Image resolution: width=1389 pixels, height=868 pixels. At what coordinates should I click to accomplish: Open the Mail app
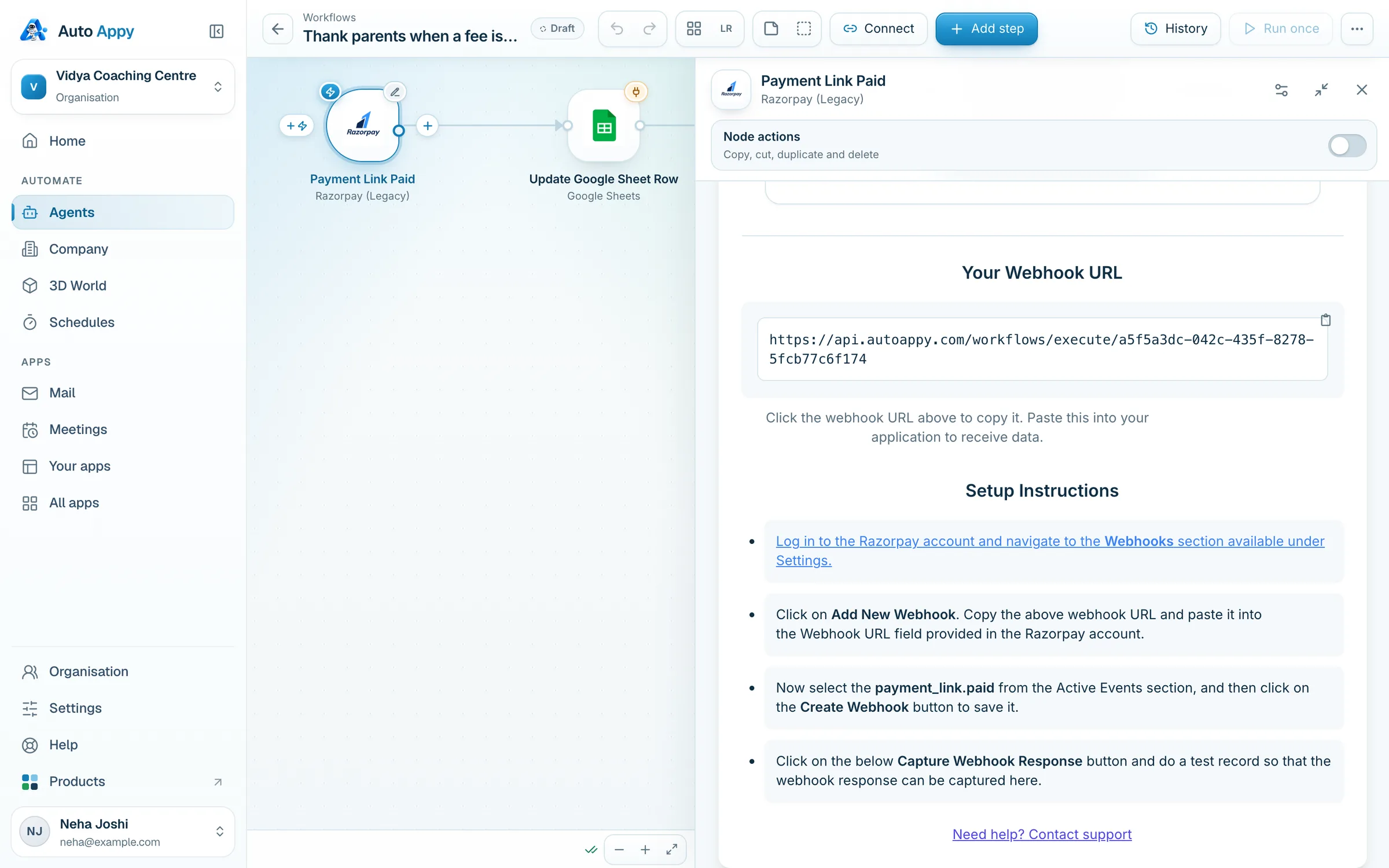pos(123,393)
